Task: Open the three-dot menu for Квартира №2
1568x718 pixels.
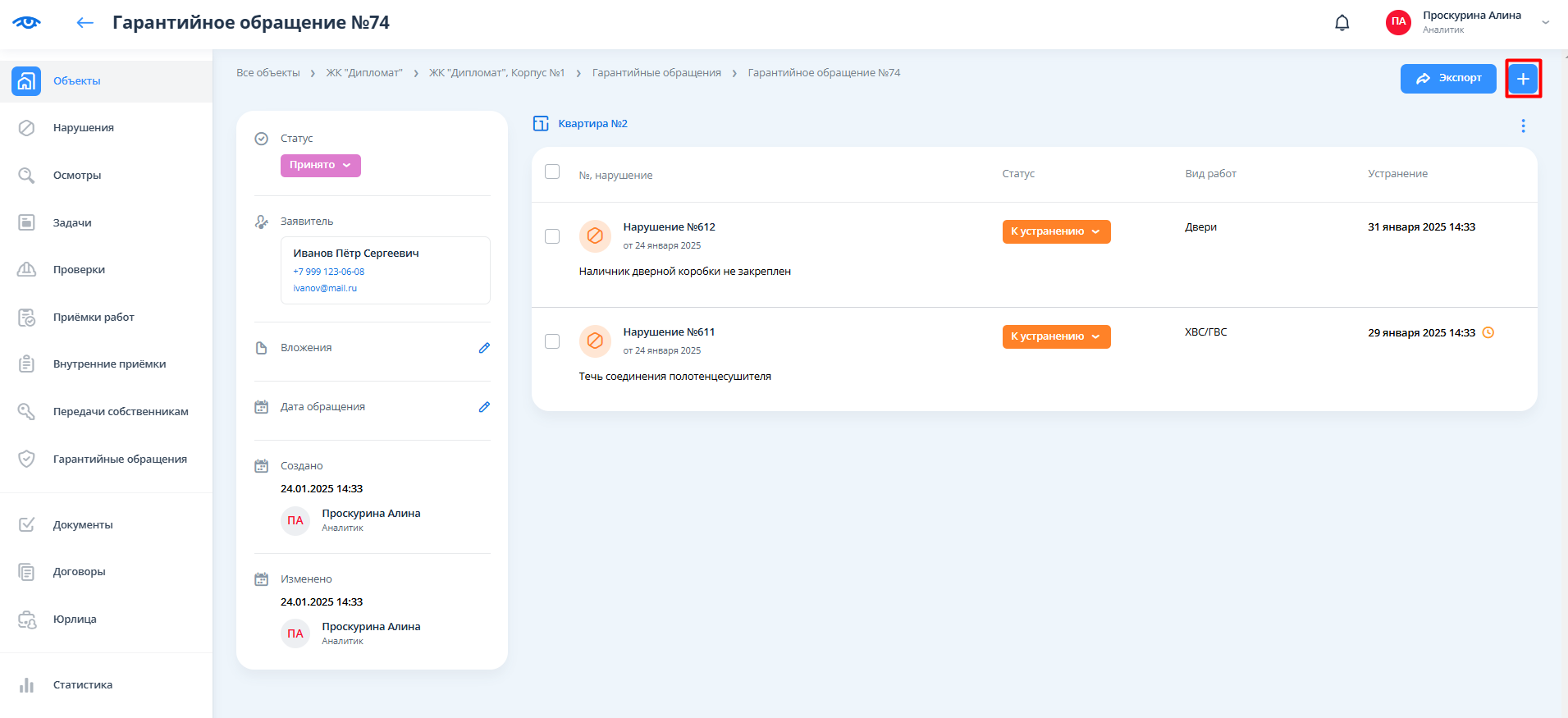Action: point(1523,126)
